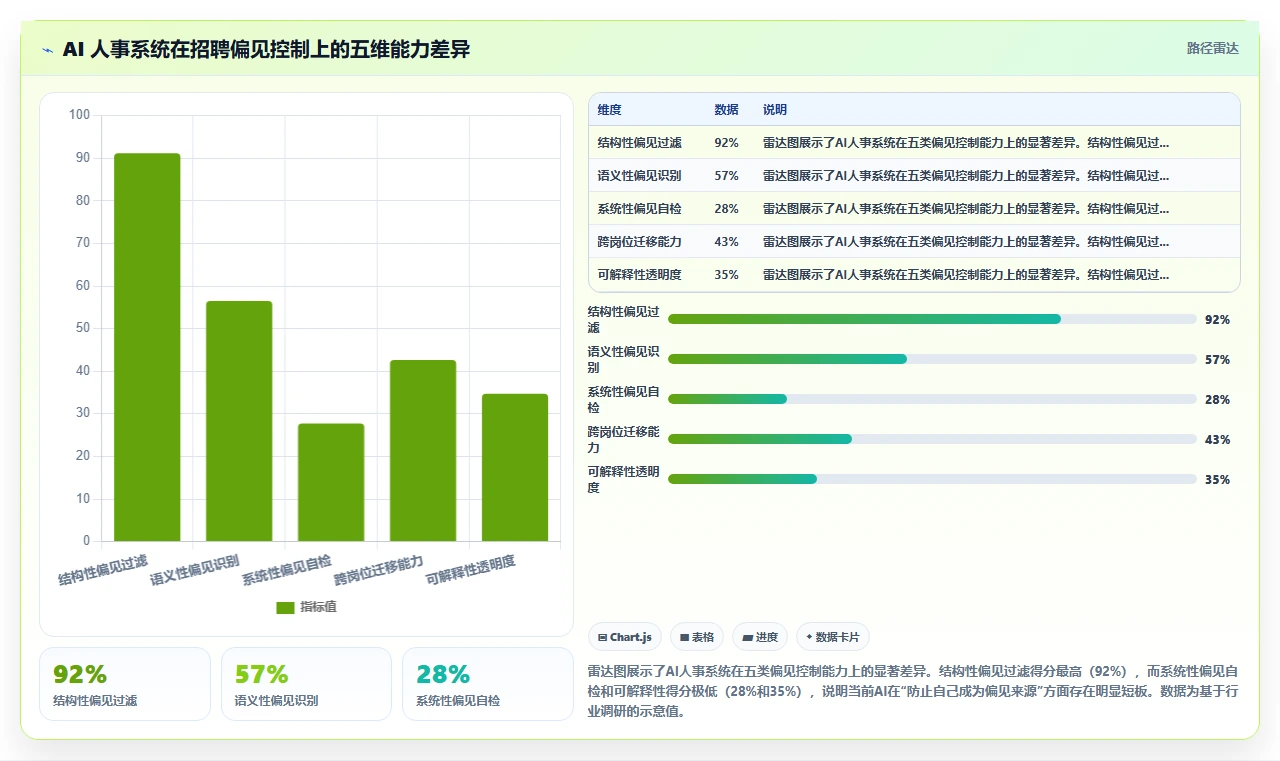Click the 数据 column header

(726, 110)
